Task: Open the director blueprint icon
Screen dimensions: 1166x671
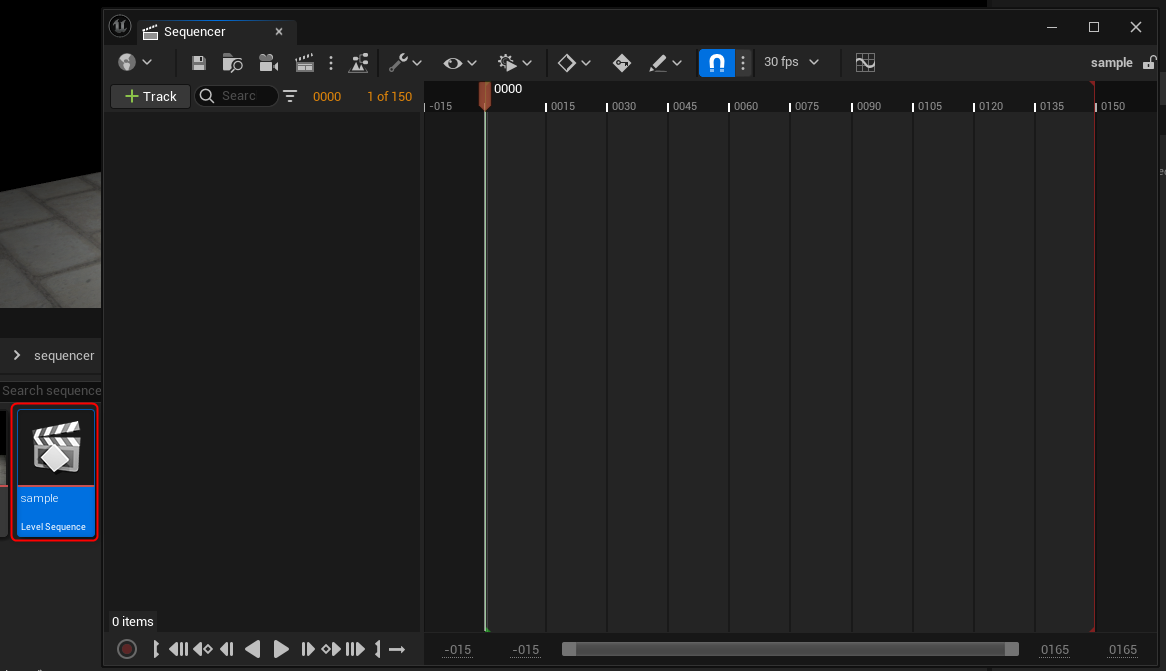Action: pos(359,63)
